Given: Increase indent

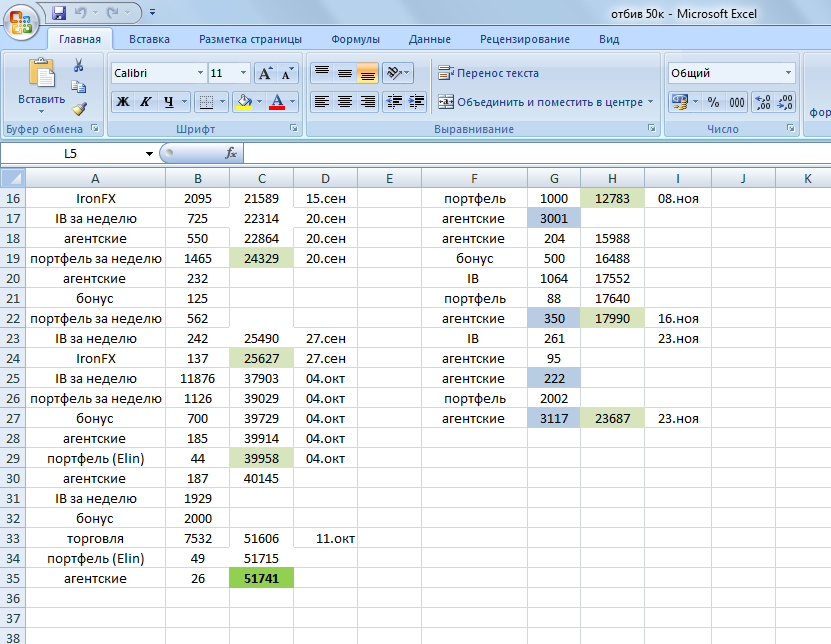Looking at the screenshot, I should tap(417, 102).
